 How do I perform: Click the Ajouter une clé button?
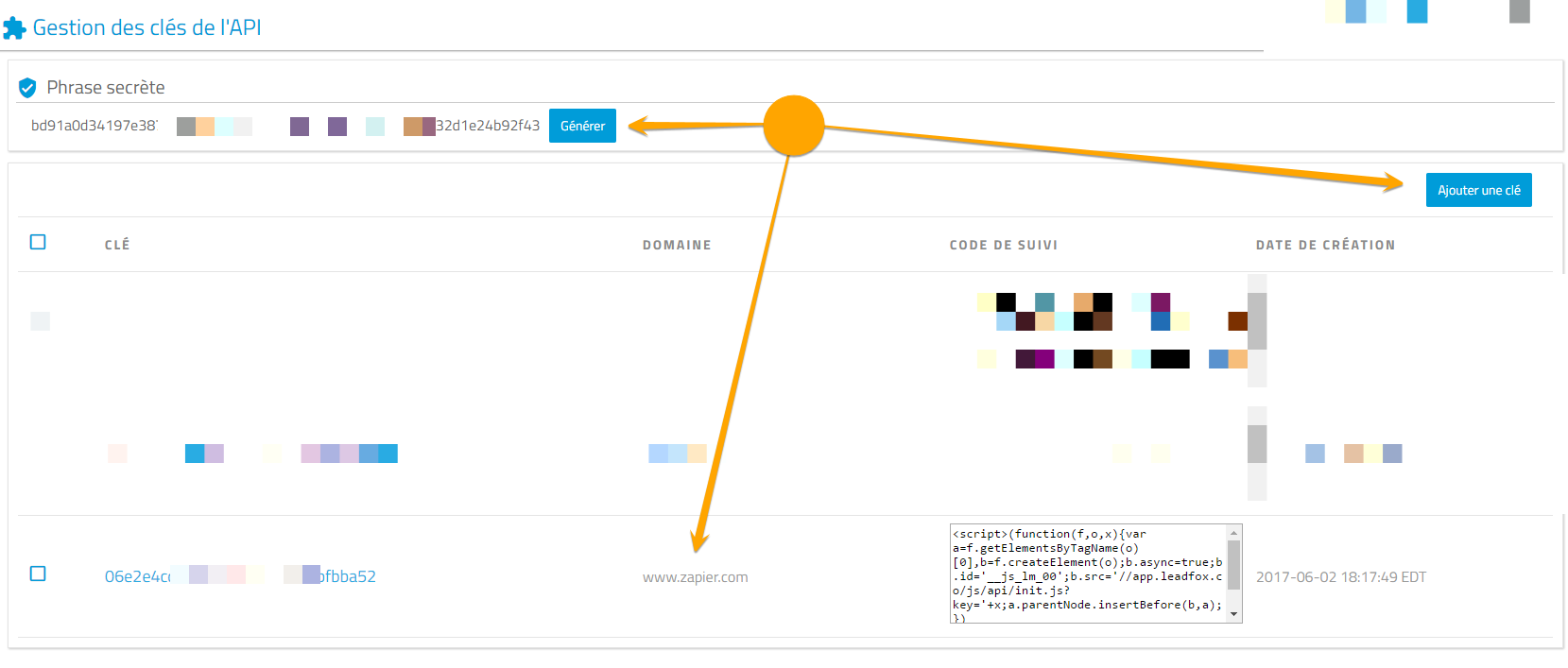pyautogui.click(x=1478, y=190)
